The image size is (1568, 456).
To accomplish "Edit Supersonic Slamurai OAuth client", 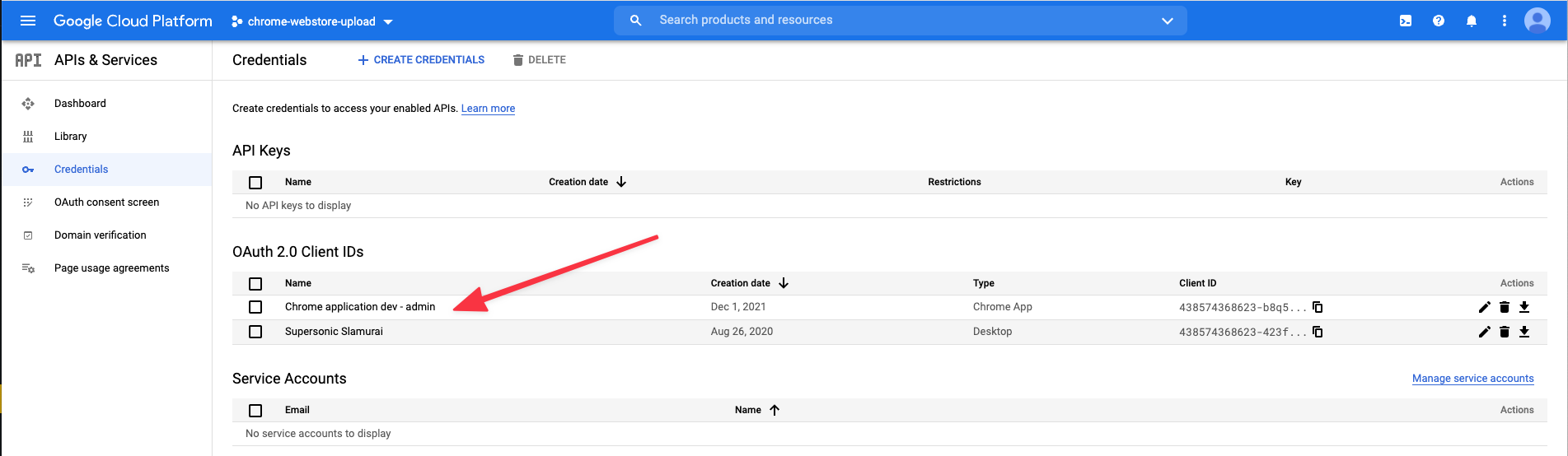I will [x=1485, y=332].
